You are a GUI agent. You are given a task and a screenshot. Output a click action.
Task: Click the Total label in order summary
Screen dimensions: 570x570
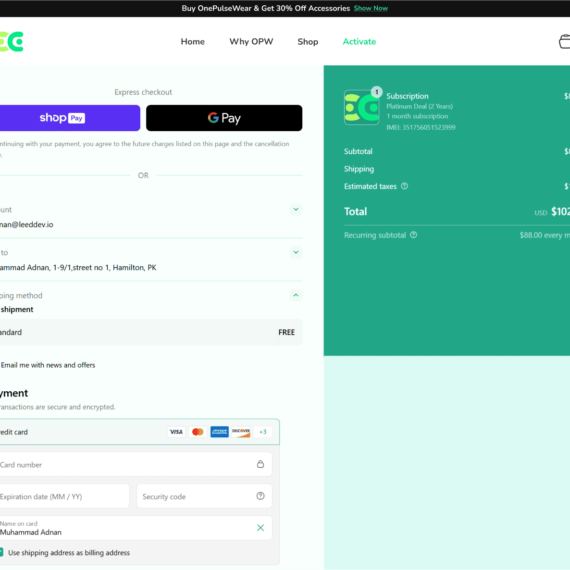(356, 212)
